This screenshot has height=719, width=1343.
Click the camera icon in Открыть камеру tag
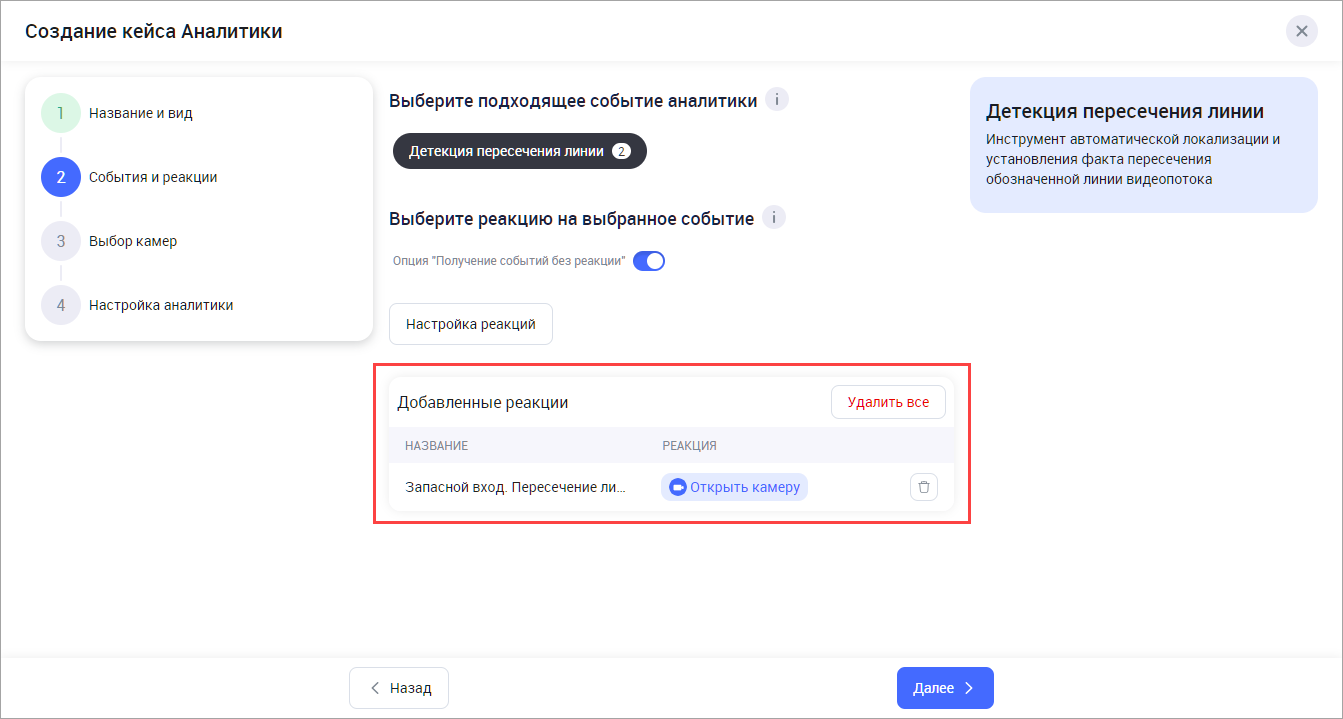(678, 488)
